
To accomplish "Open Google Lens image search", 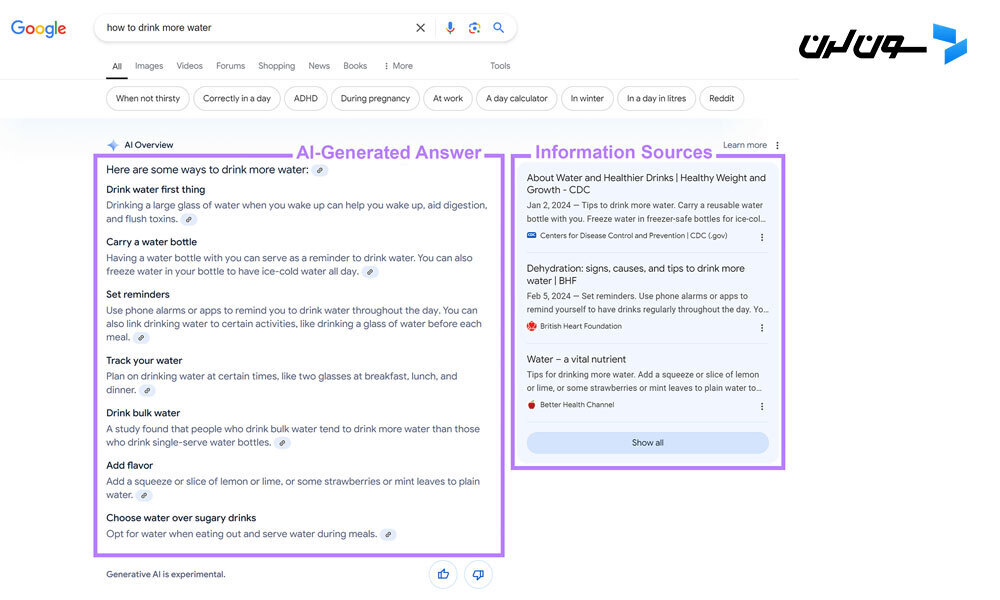I will click(x=474, y=28).
